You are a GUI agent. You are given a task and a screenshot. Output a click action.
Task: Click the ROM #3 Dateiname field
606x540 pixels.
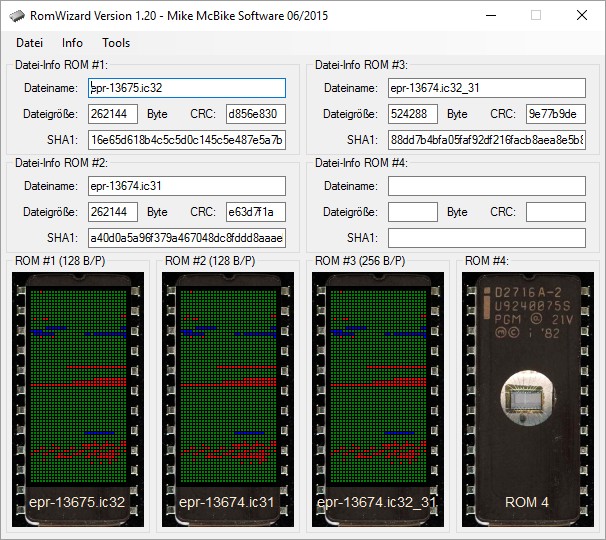click(486, 88)
